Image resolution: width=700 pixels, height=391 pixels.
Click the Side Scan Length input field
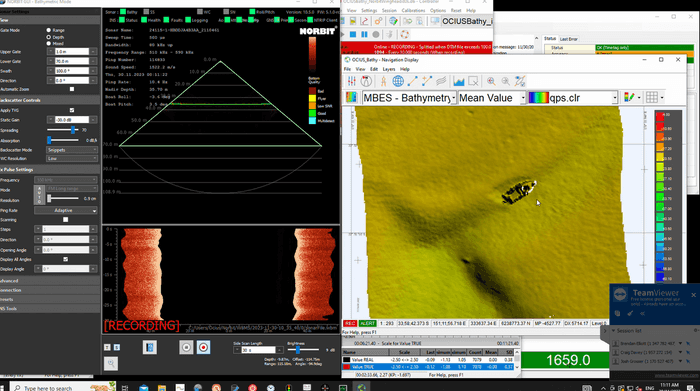(258, 350)
